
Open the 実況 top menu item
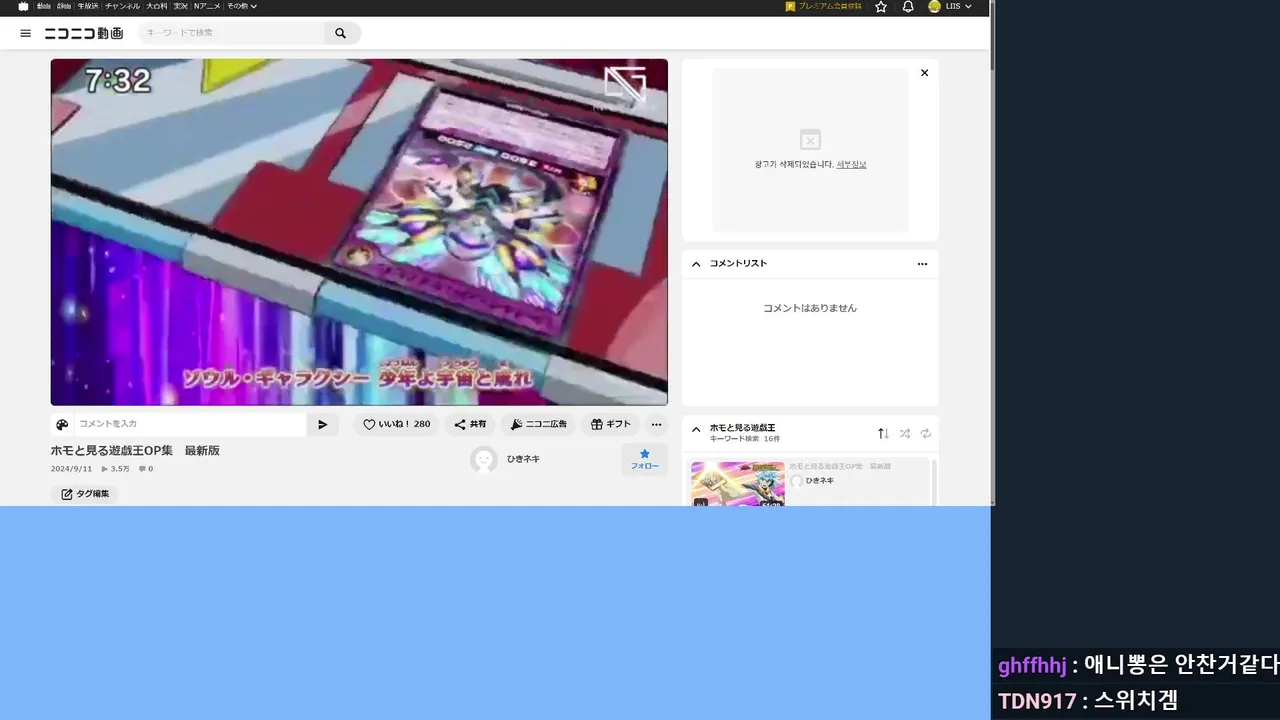(x=181, y=6)
